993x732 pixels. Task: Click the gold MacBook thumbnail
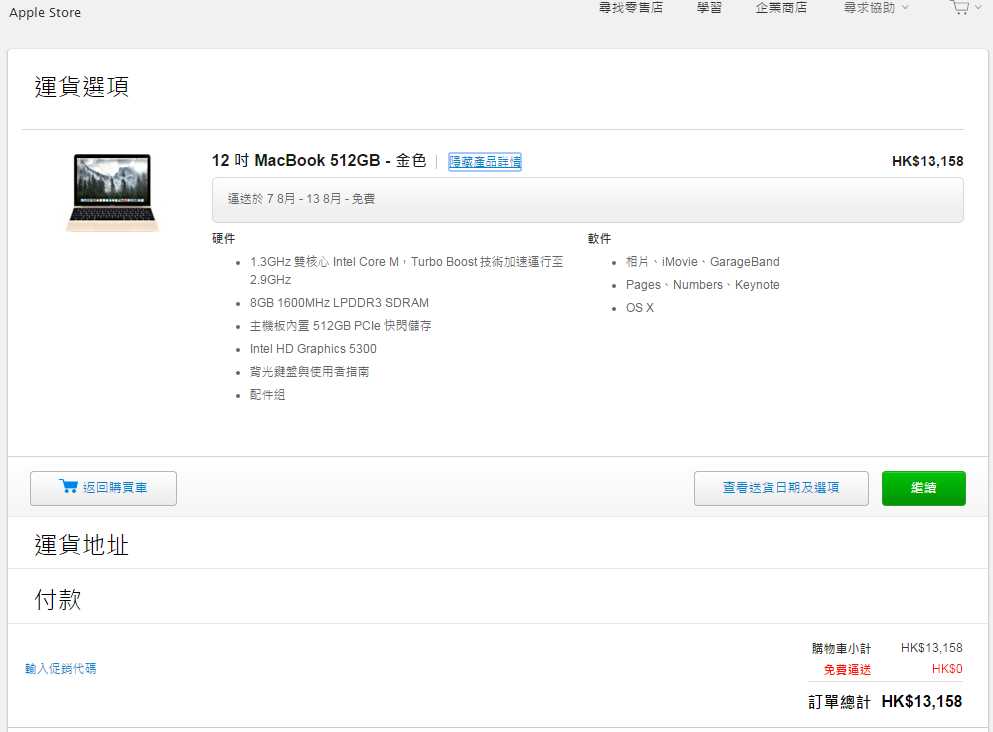[x=112, y=192]
